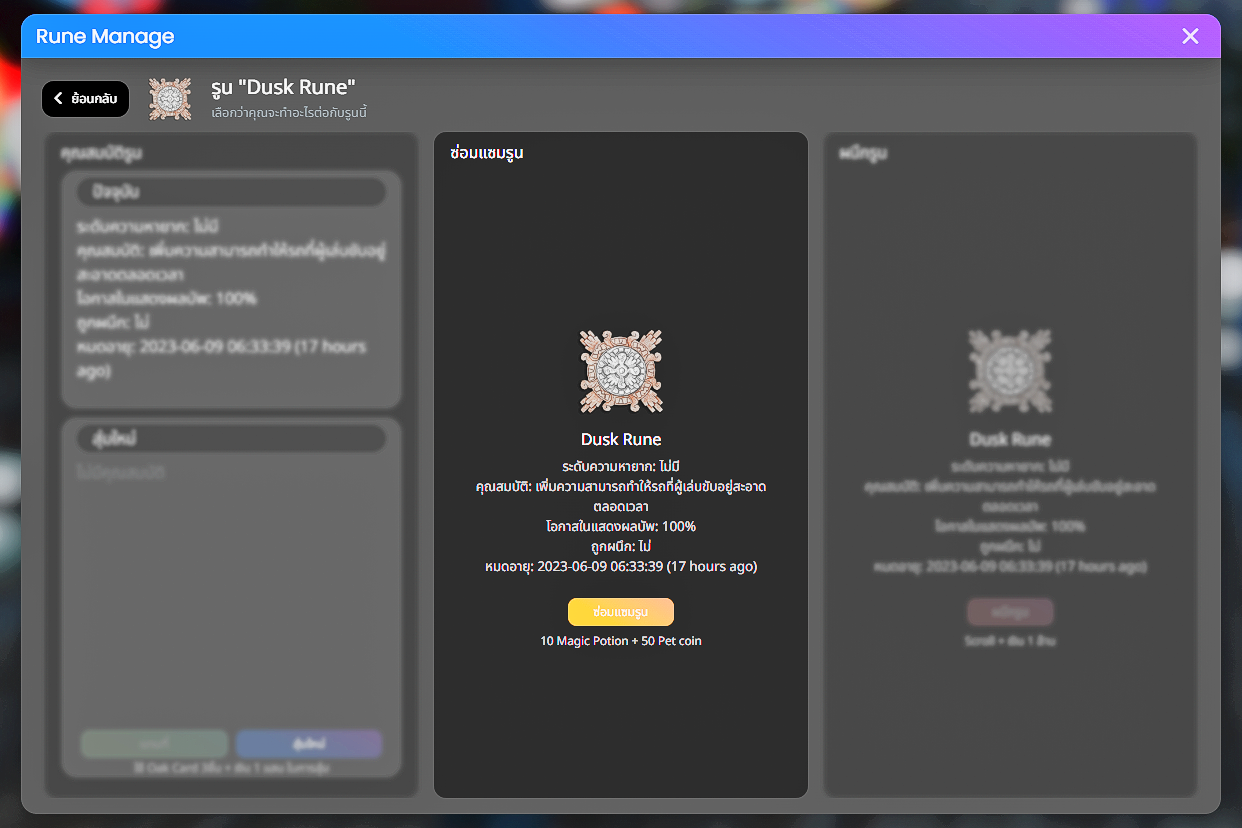Viewport: 1242px width, 828px height.
Task: Click the "Dusk Rune" name in the repair panel
Action: [x=621, y=439]
